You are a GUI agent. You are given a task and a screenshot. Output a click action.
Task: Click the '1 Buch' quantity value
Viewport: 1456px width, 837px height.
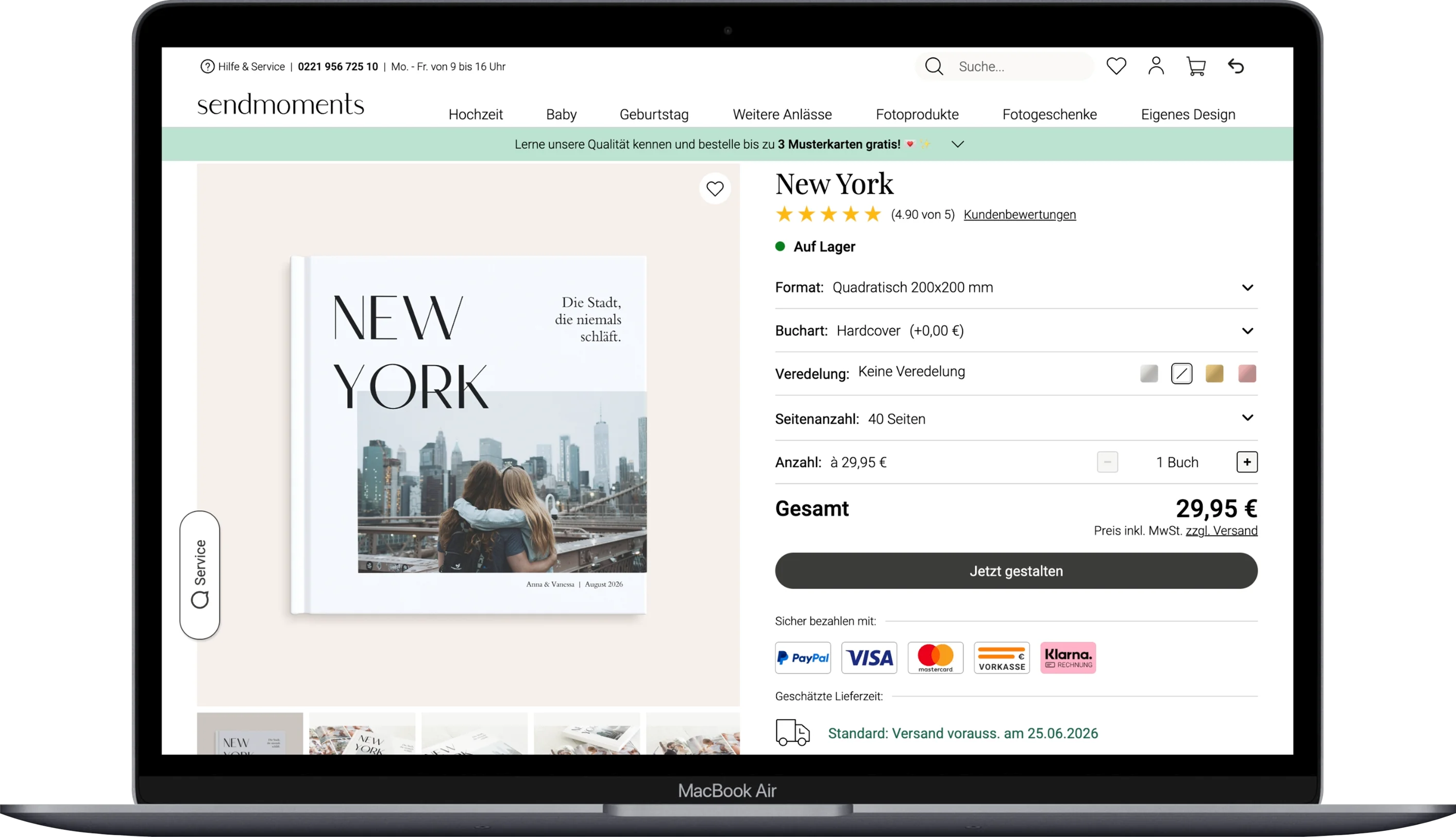coord(1177,463)
